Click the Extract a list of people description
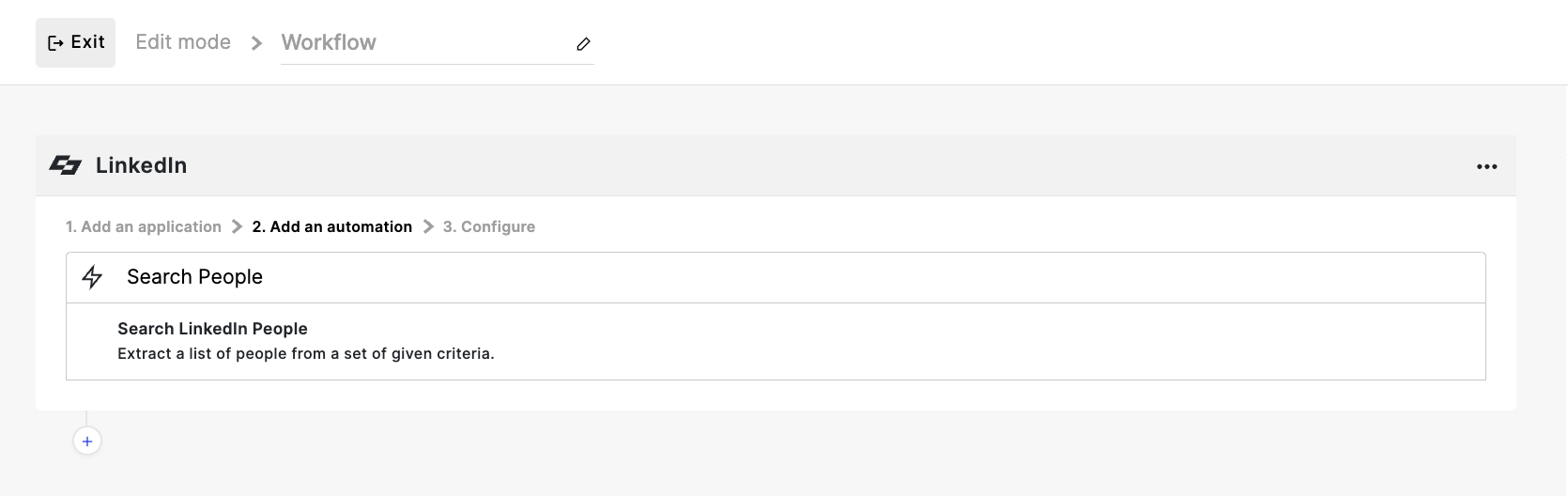Viewport: 1568px width, 496px height. coord(306,354)
